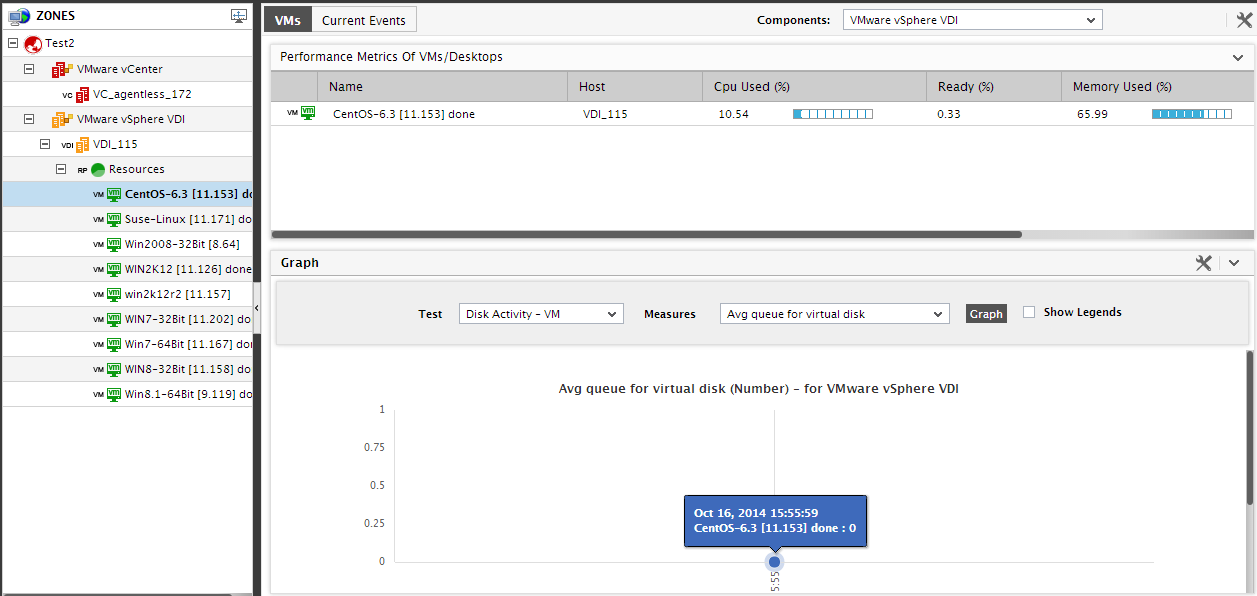This screenshot has height=596, width=1257.
Task: Open the Components dropdown
Action: pos(972,20)
